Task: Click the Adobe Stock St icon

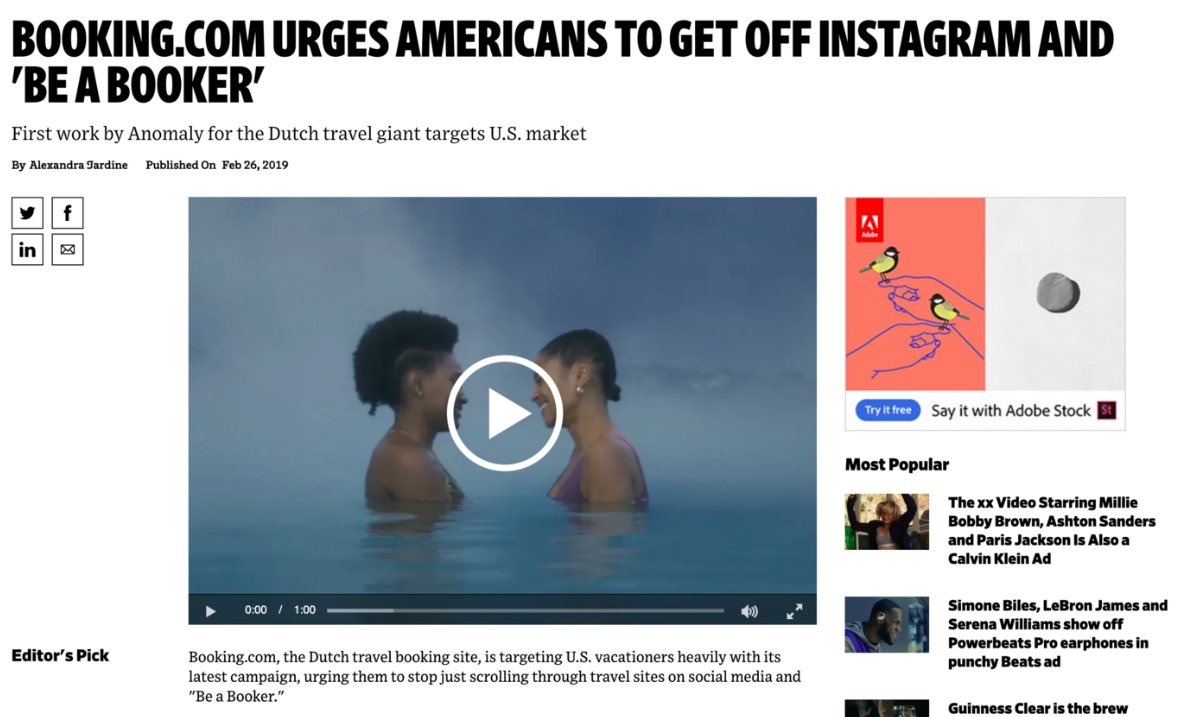Action: [1106, 410]
